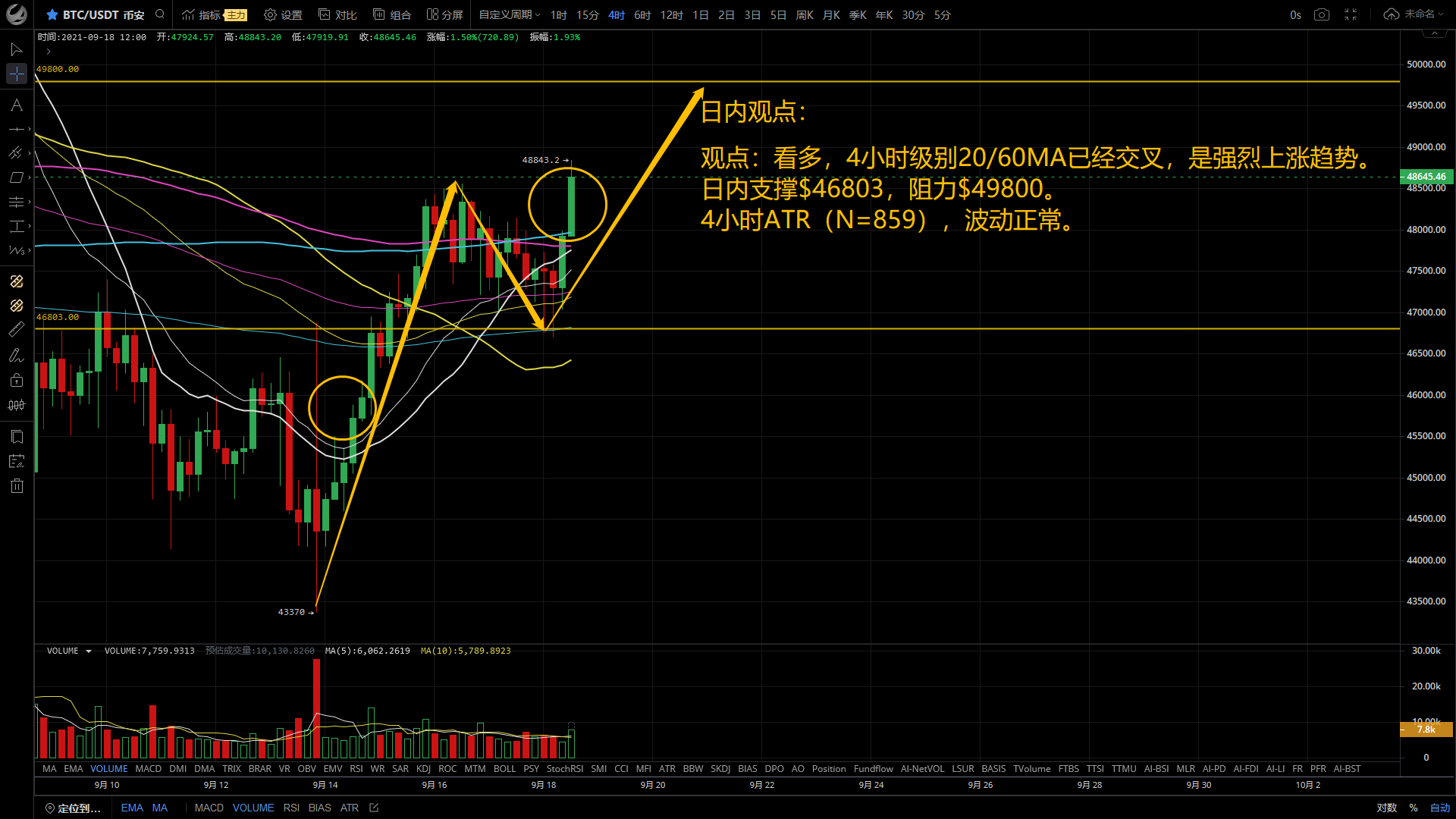Toggle the lock drawings icon

[x=17, y=381]
